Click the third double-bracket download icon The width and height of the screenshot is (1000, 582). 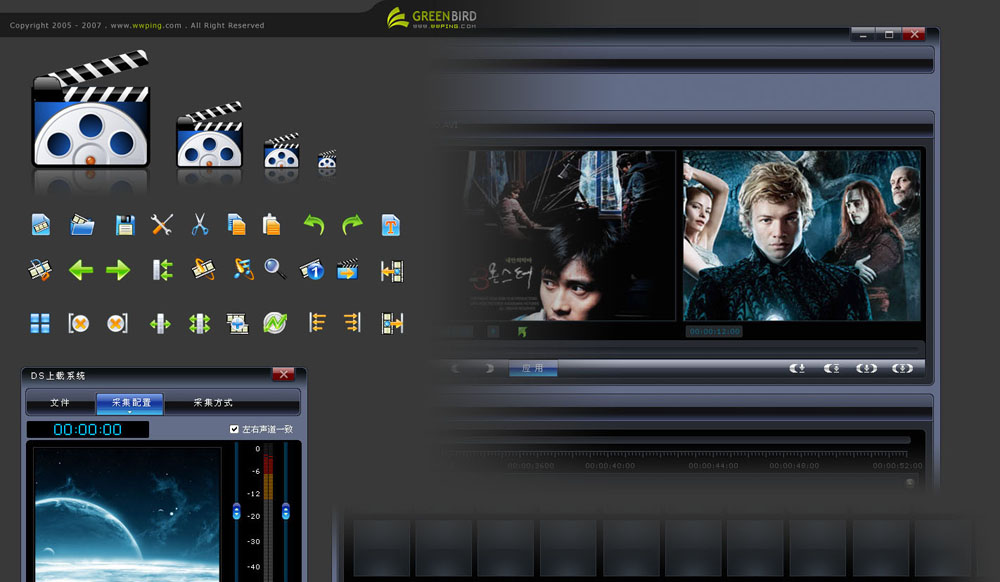866,368
